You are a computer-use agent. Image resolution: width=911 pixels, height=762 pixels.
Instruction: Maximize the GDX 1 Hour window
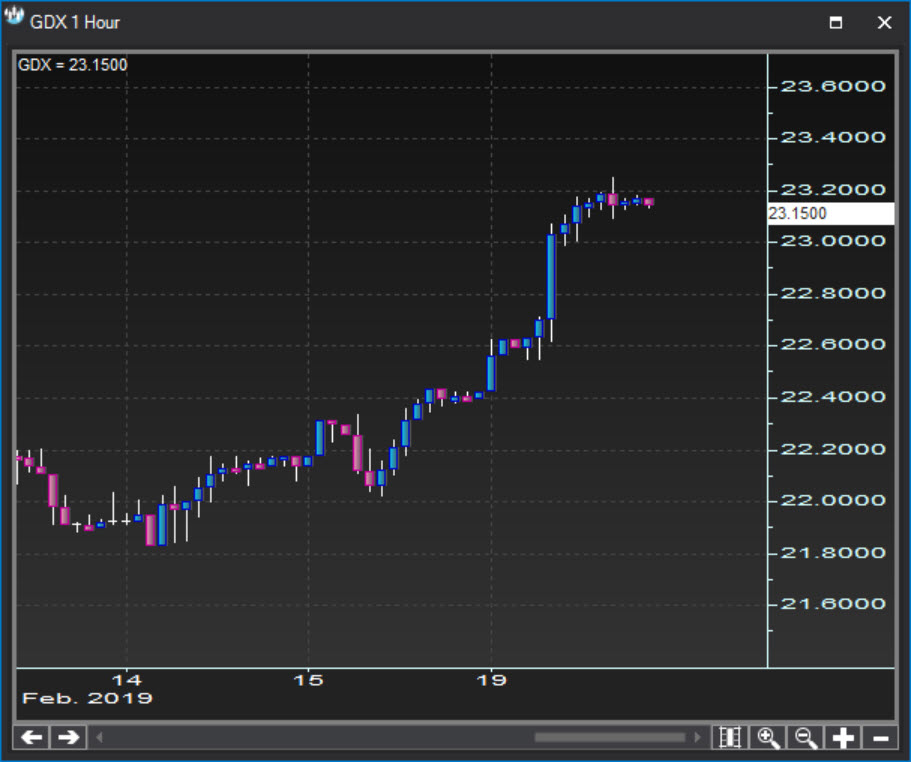point(835,23)
